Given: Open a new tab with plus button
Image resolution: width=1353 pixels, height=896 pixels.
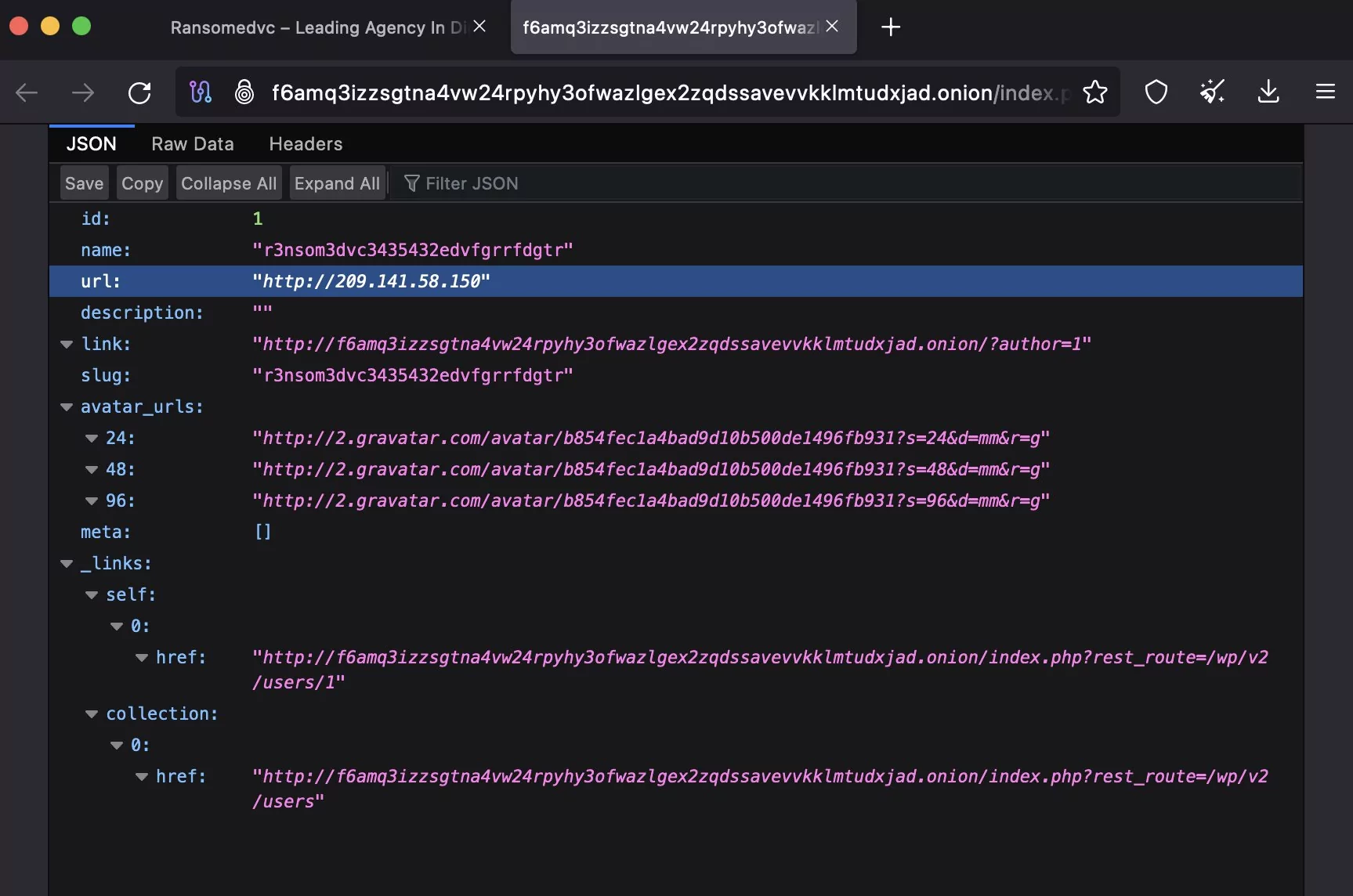Looking at the screenshot, I should pyautogui.click(x=890, y=27).
